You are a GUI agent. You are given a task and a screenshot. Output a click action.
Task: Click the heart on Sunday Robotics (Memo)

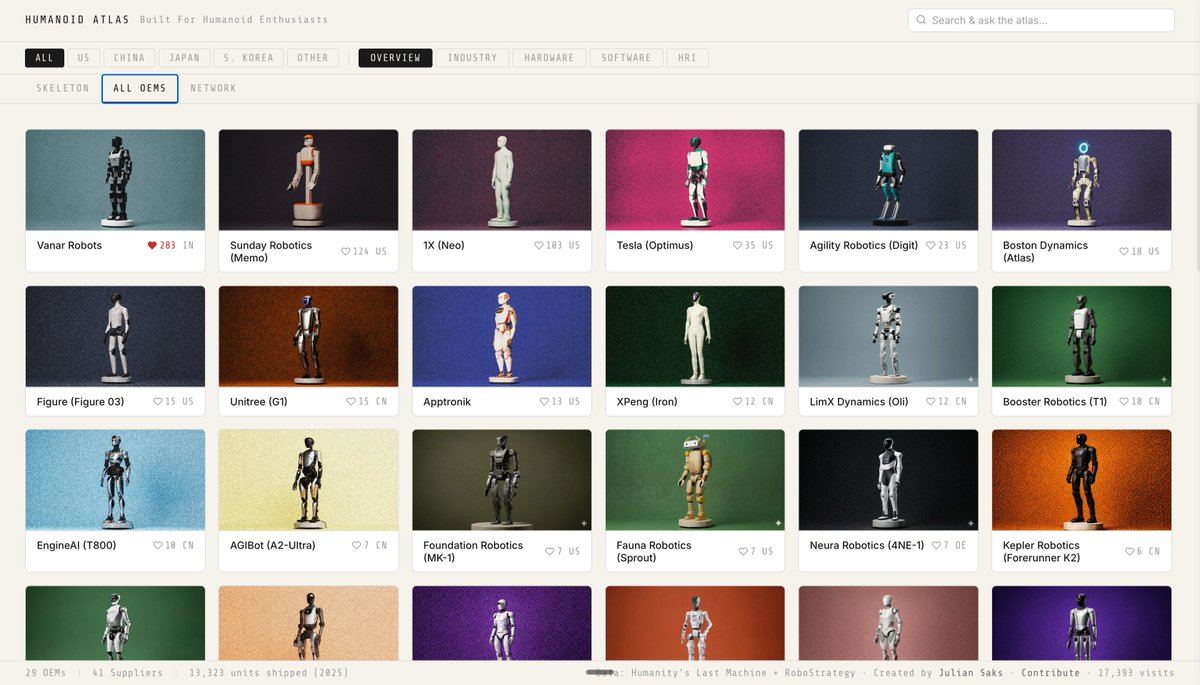click(x=346, y=251)
